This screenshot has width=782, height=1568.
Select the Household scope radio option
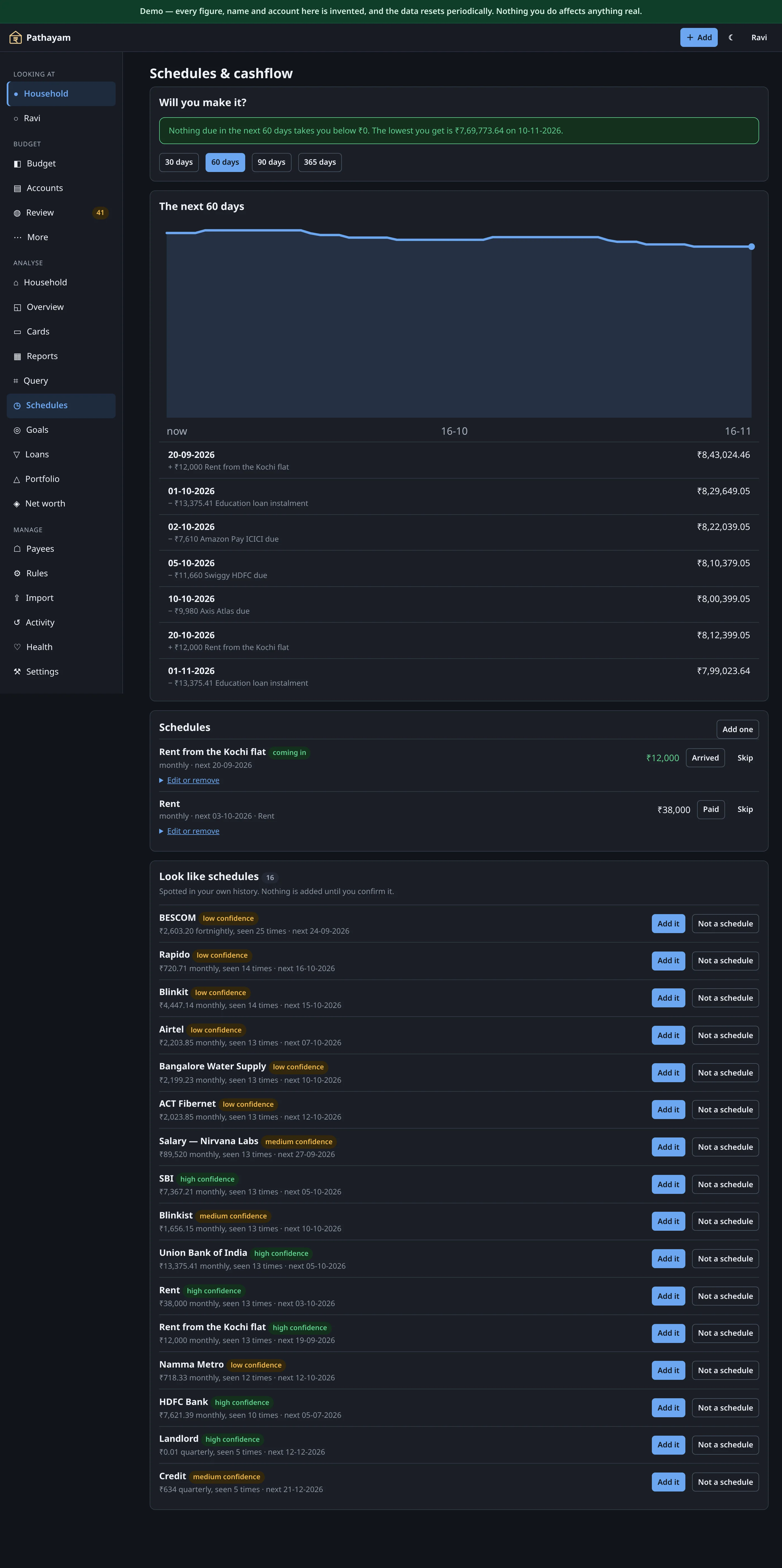(x=61, y=94)
